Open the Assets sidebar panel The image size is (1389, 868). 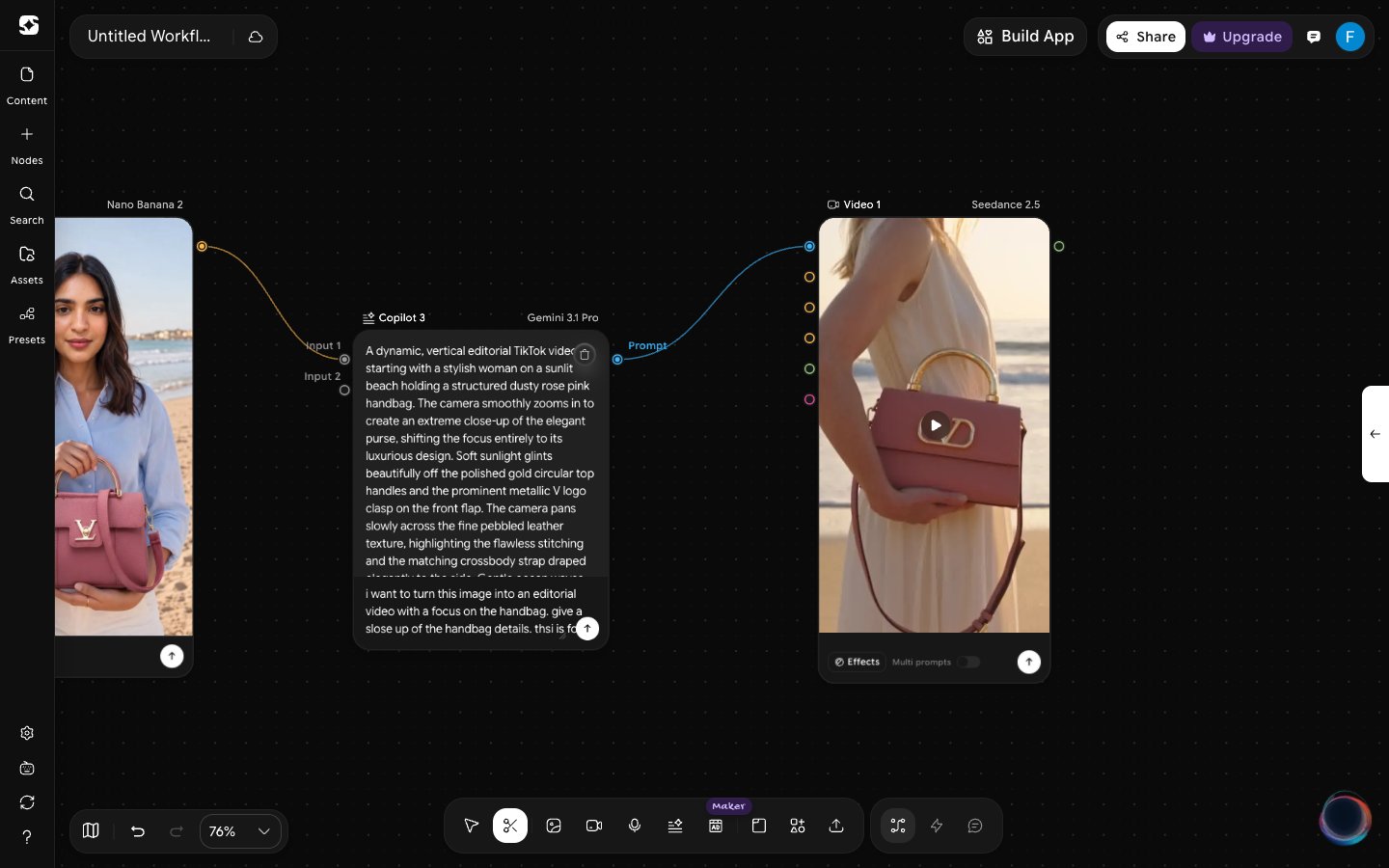(x=27, y=265)
